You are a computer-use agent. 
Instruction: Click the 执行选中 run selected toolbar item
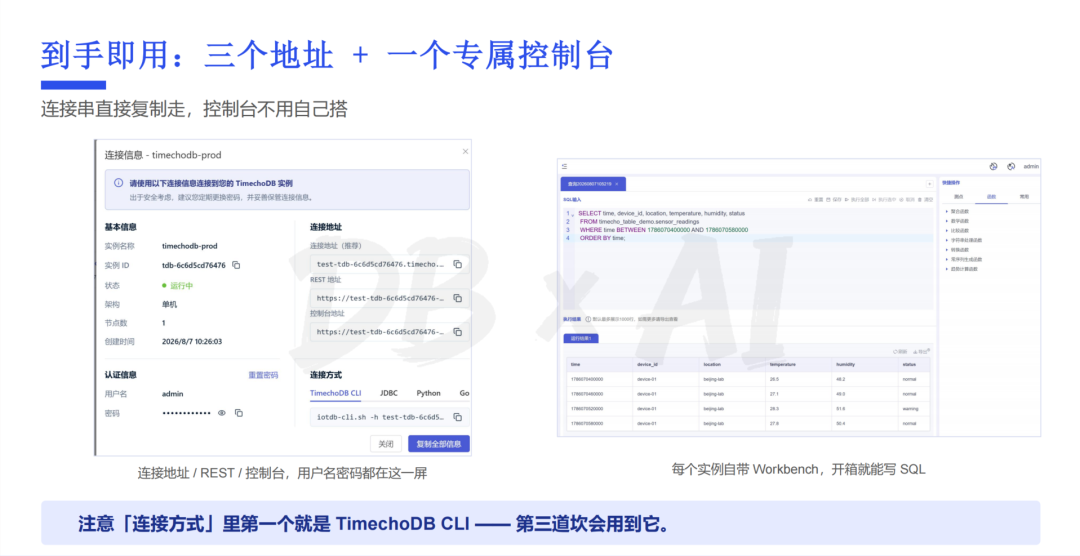(884, 200)
